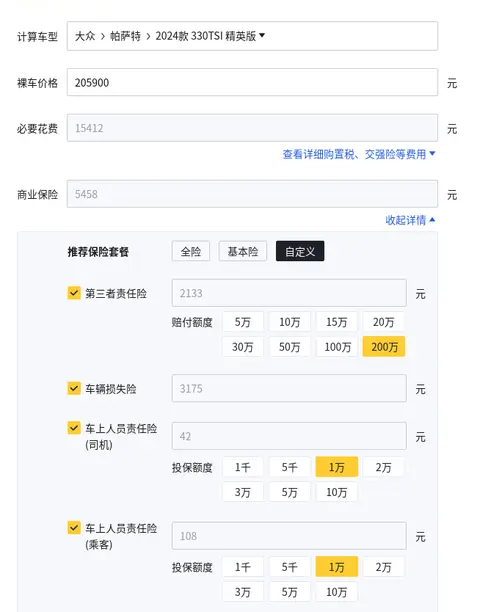
Task: Toggle 车上人员责任险(乘客) checkbox
Action: point(74,528)
